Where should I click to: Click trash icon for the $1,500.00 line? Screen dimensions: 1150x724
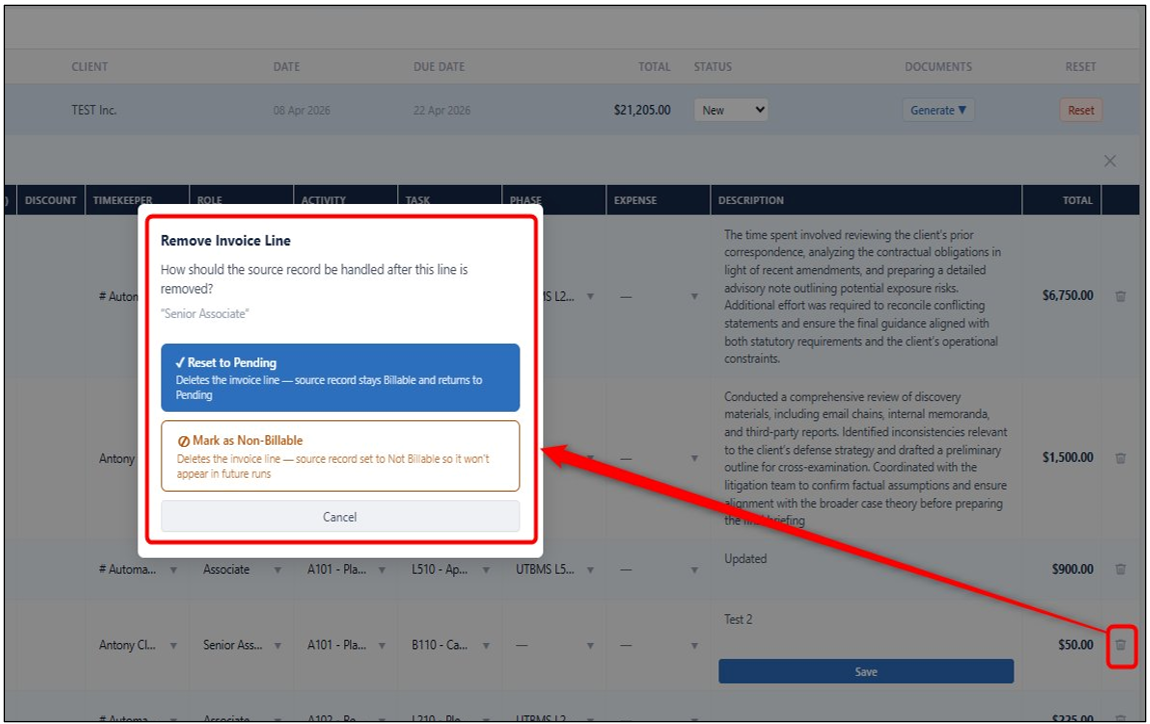pyautogui.click(x=1120, y=458)
